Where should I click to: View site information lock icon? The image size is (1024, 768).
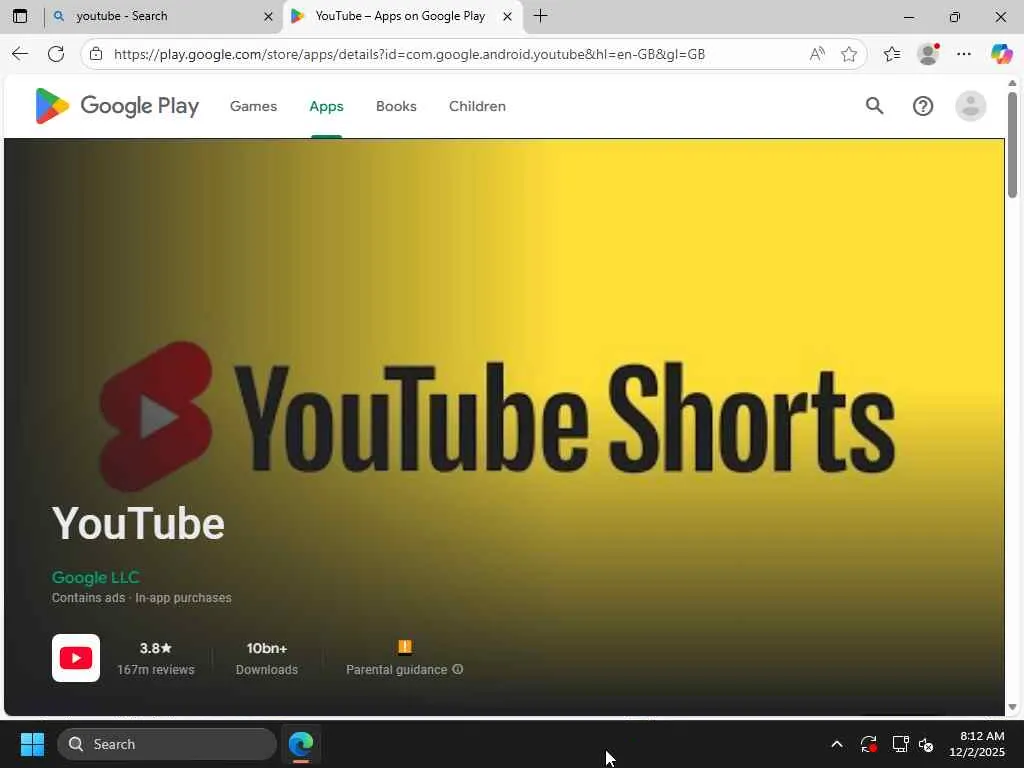96,54
